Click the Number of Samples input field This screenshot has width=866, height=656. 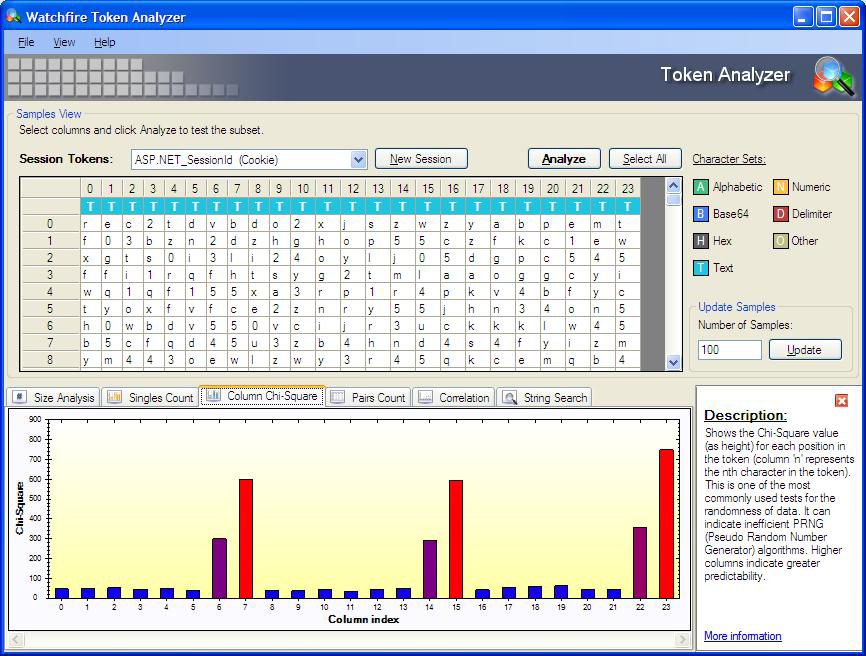(x=729, y=350)
